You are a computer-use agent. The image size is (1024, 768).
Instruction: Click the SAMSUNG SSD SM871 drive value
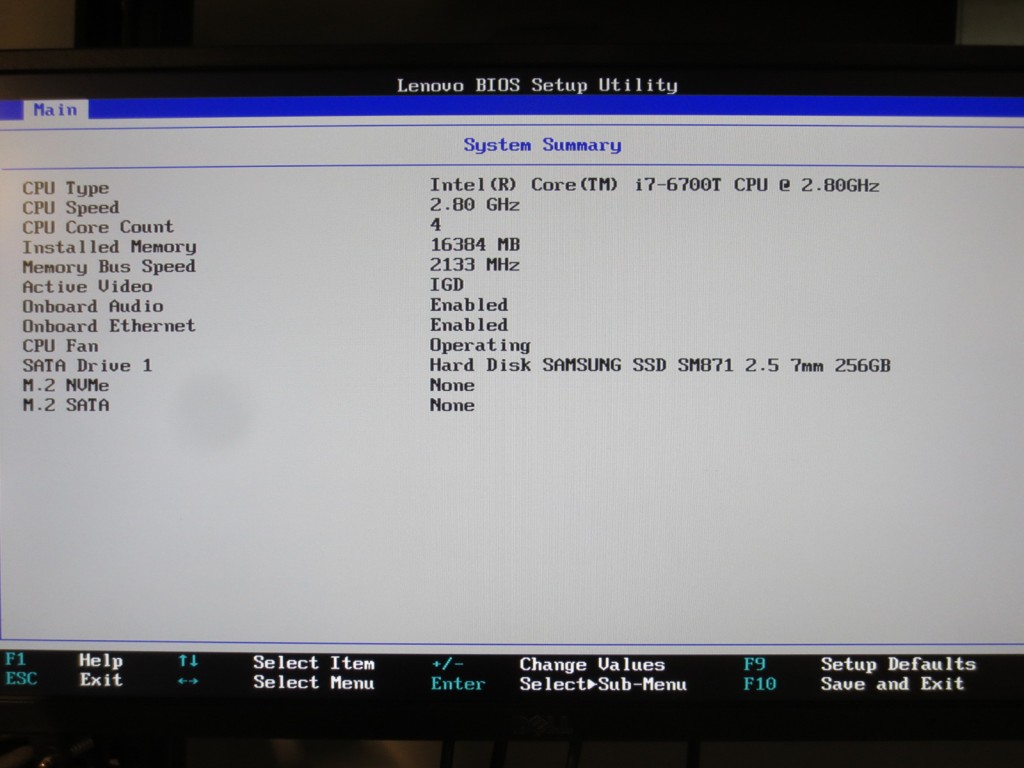[660, 365]
